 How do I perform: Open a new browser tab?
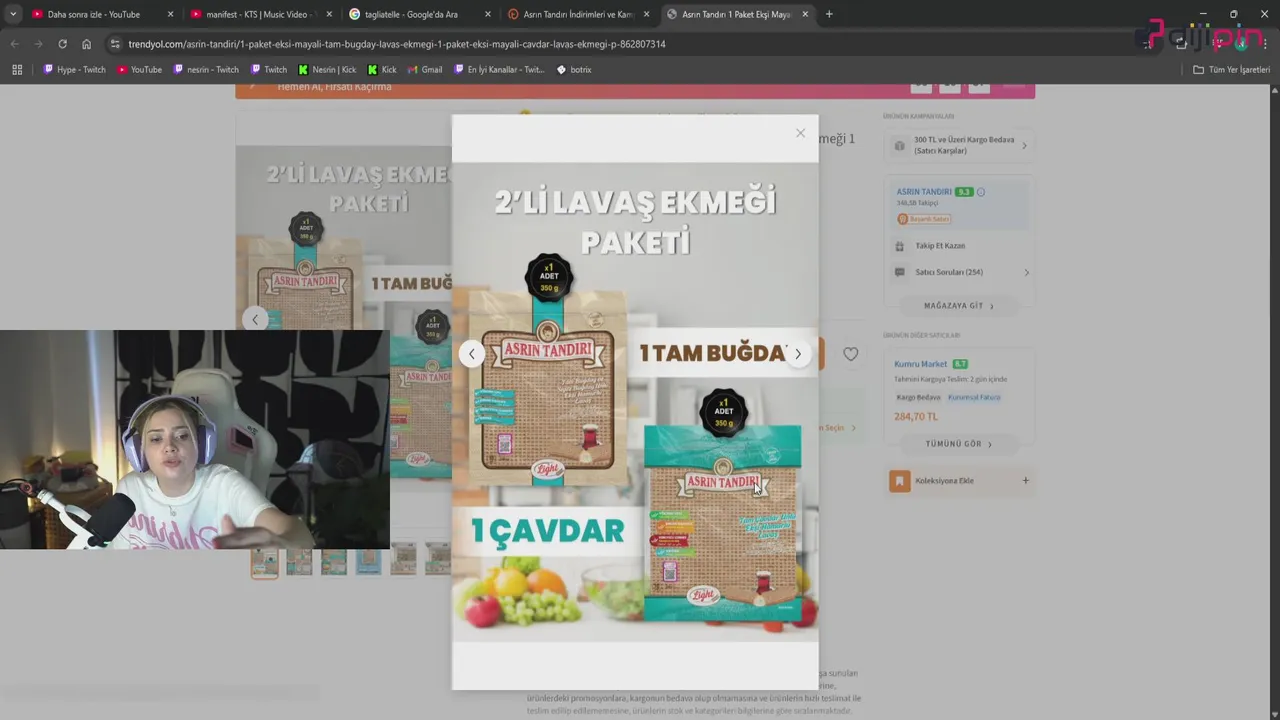point(829,14)
